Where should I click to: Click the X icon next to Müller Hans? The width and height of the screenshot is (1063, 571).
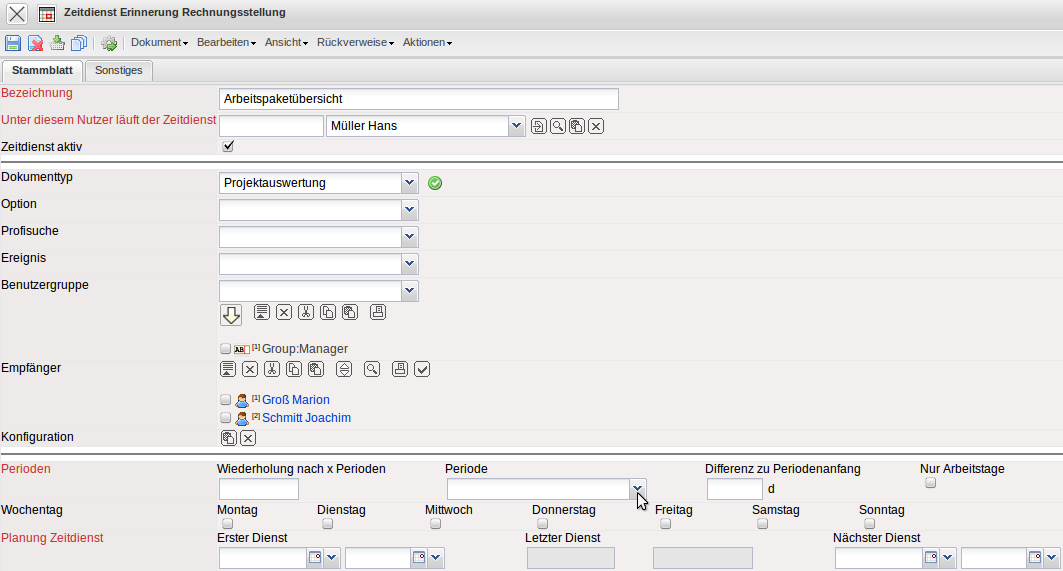click(x=596, y=126)
